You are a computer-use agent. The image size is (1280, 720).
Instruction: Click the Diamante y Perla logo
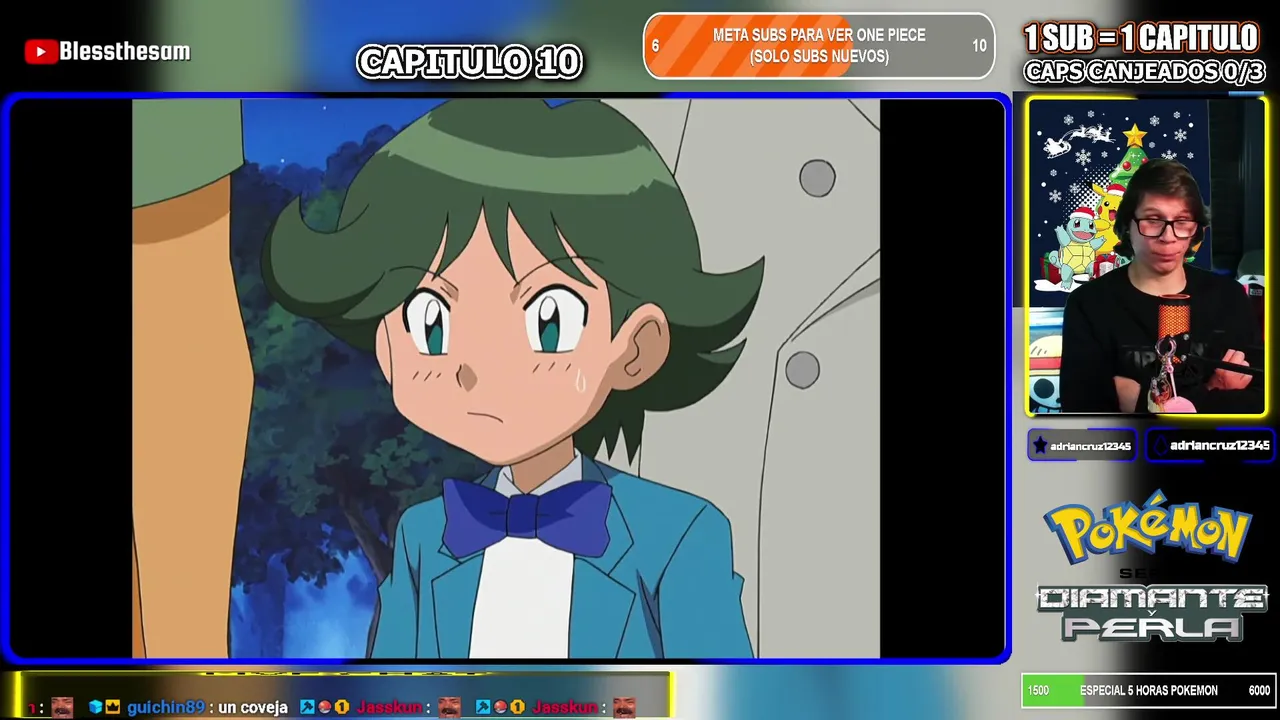[x=1151, y=612]
